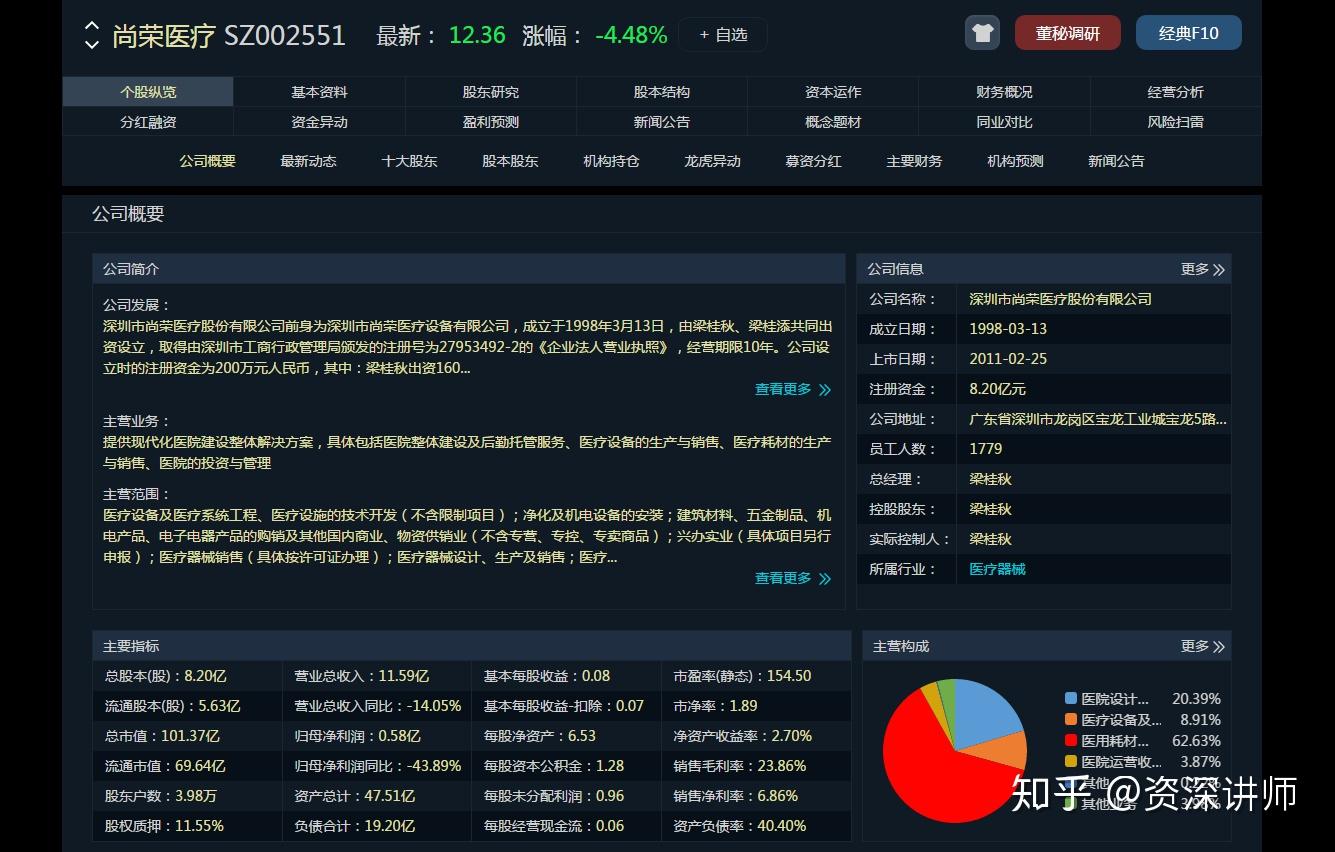Switch to 经典F10 view

[1189, 33]
